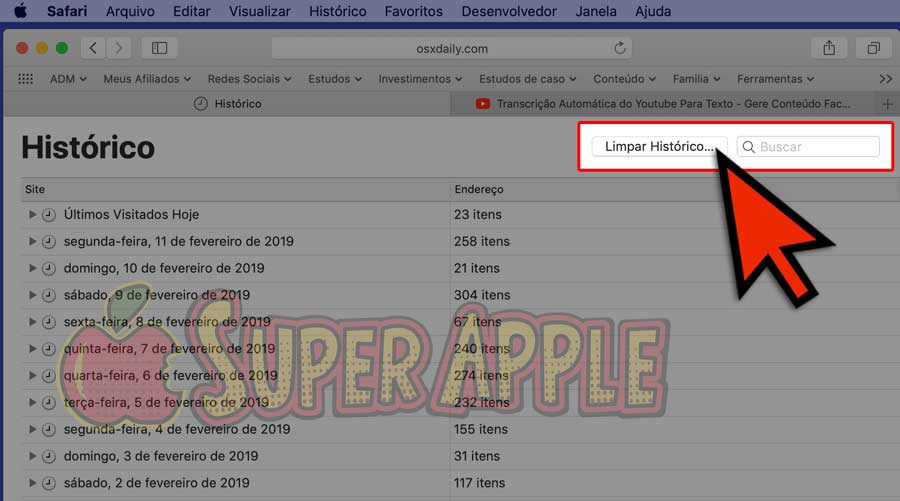Click the Safari back navigation arrow
This screenshot has width=900, height=501.
point(94,48)
